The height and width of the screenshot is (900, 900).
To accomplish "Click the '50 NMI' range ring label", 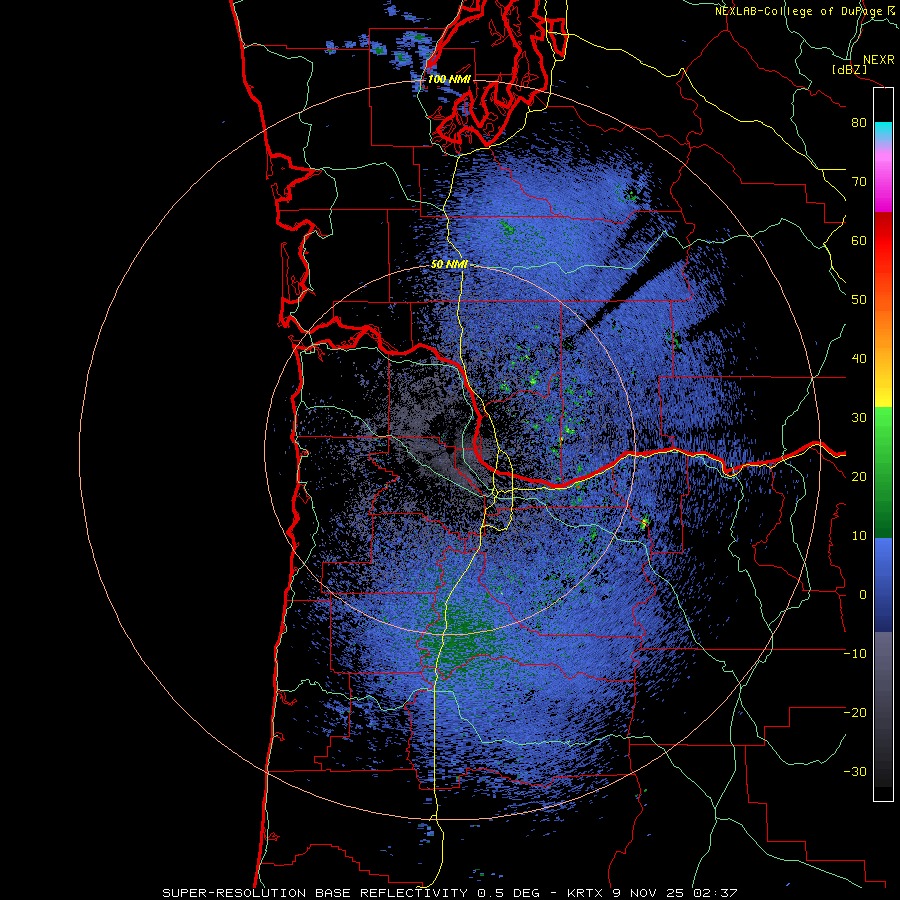I will pos(449,265).
